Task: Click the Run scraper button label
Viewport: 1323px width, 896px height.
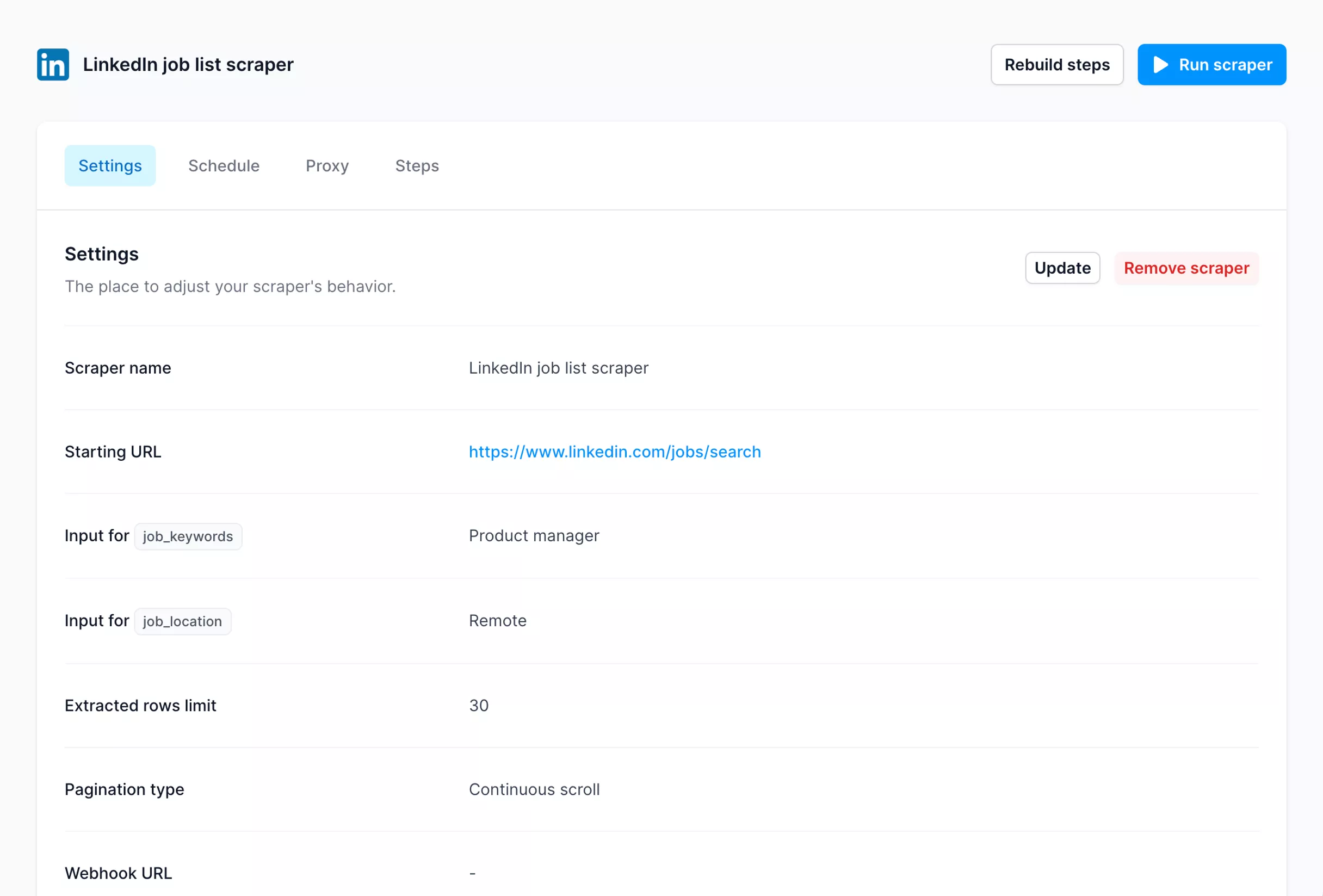Action: (x=1225, y=64)
